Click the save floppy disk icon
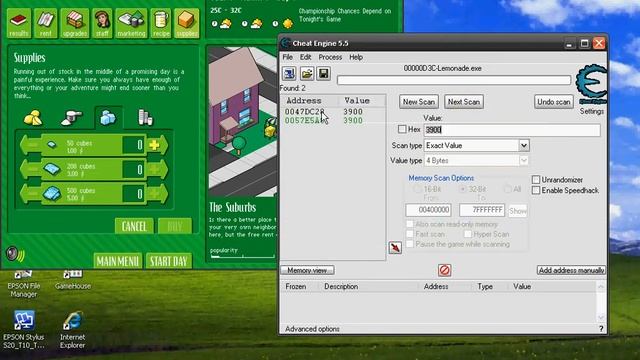 (x=324, y=73)
